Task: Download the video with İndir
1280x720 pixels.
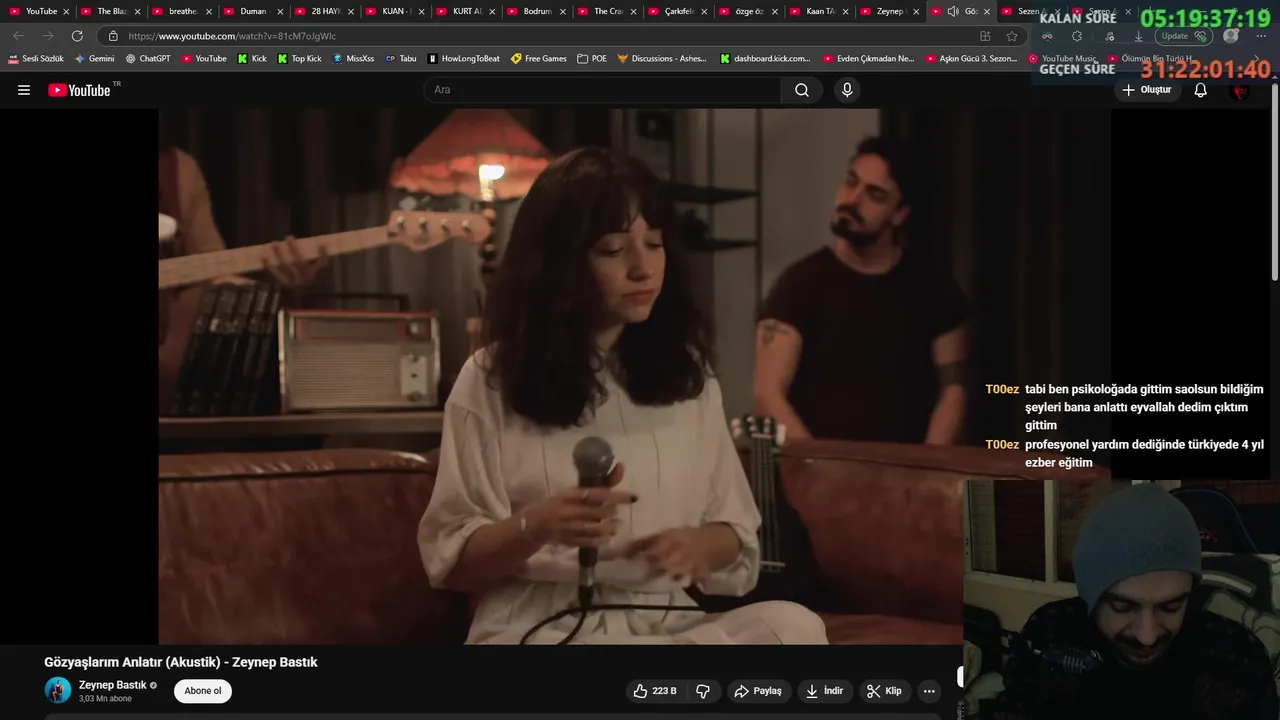Action: (825, 691)
